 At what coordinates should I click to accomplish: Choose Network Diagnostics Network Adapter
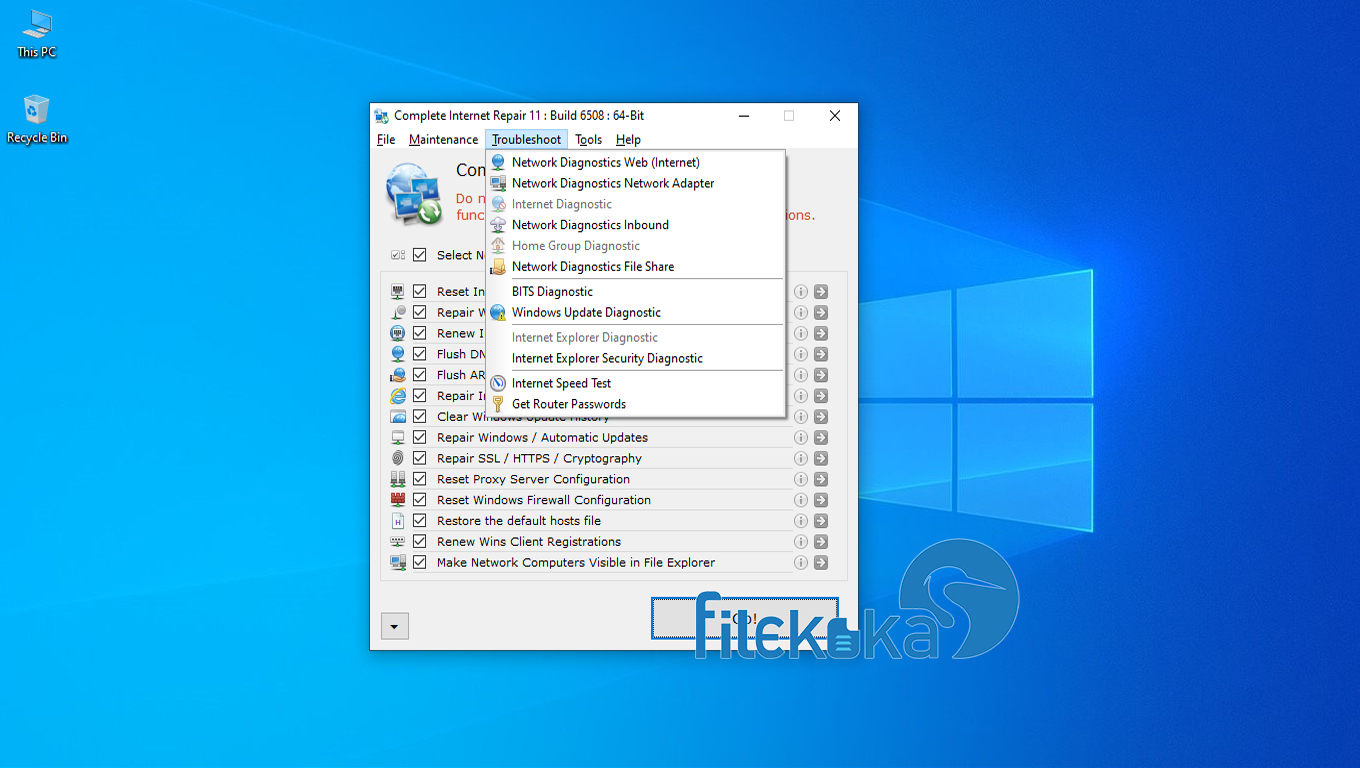tap(636, 183)
